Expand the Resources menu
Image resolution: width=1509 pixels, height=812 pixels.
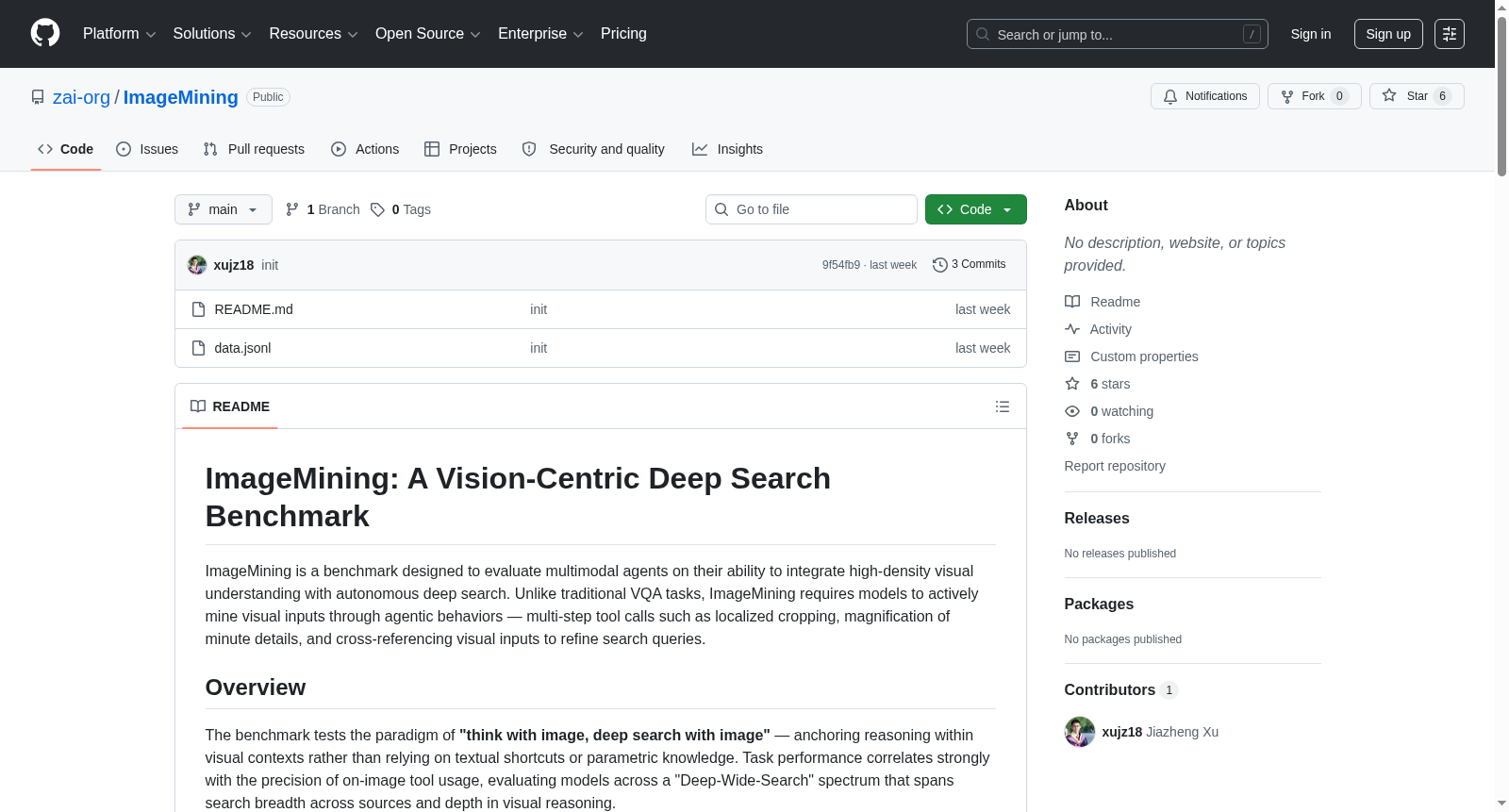(314, 34)
